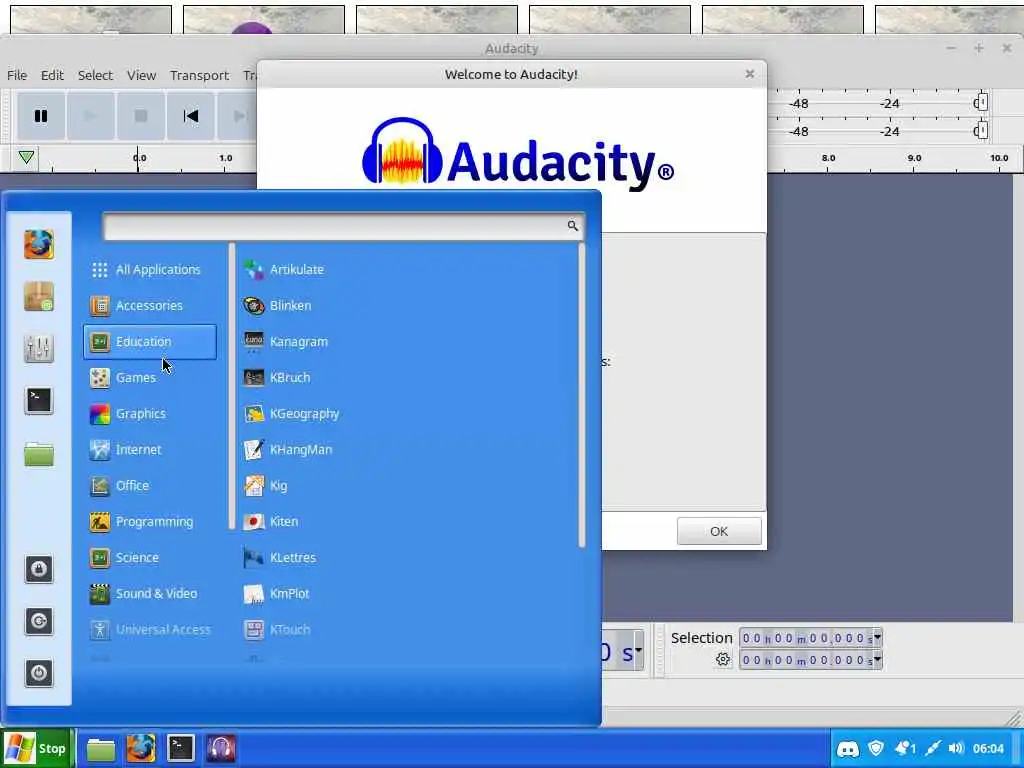Click Skip to Start button in Audacity
Screen dimensions: 1024x768
coord(191,116)
